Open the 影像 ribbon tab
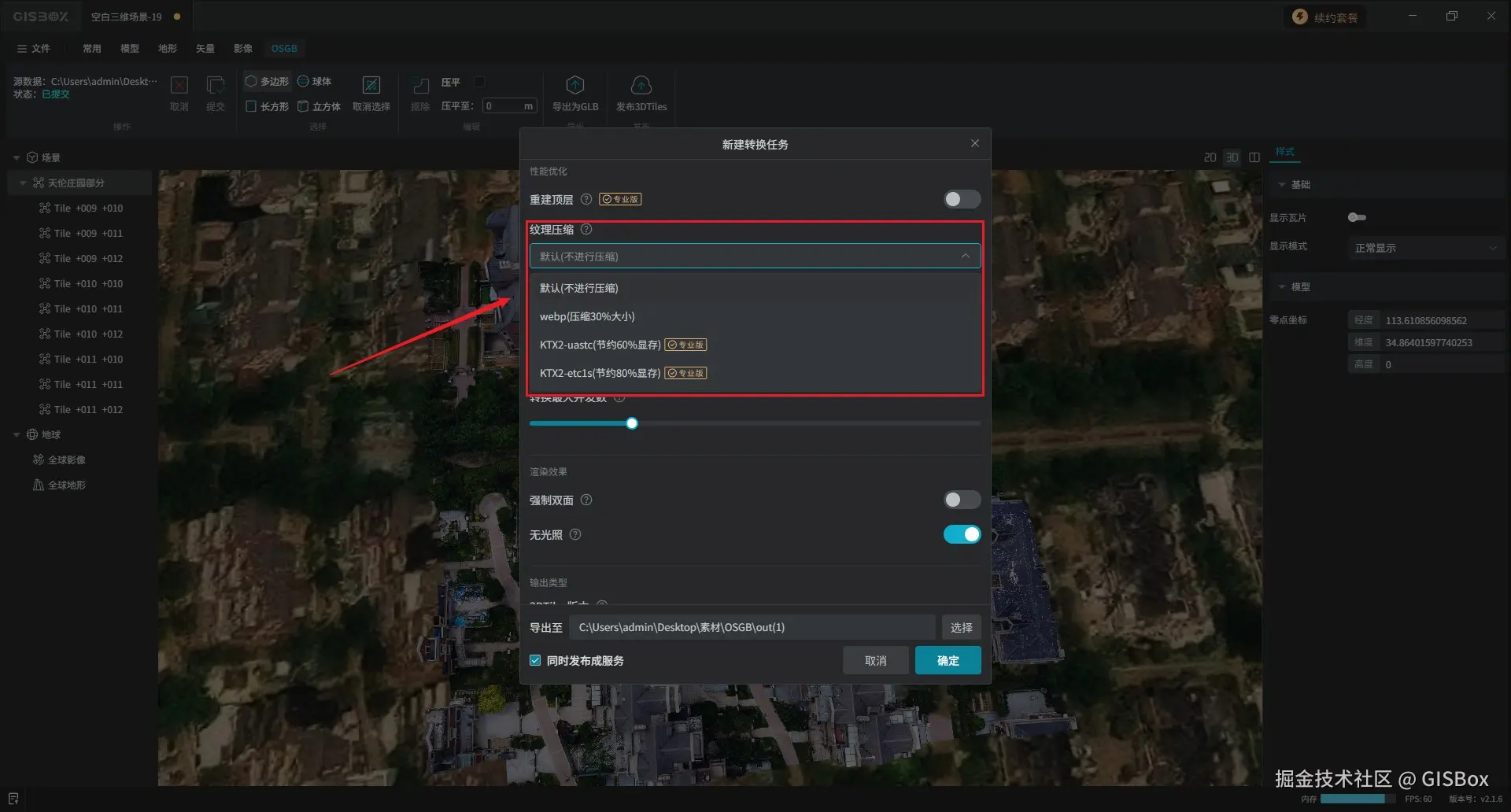 coord(243,48)
